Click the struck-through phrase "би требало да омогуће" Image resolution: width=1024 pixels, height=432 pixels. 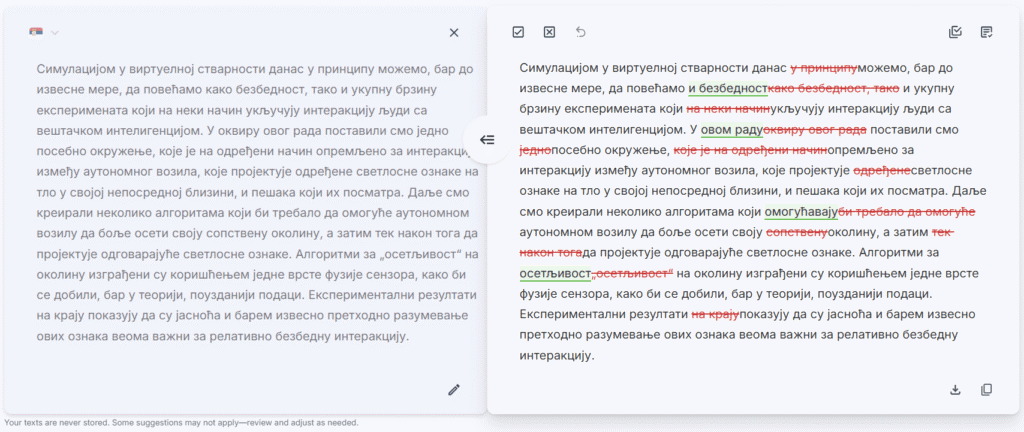point(906,211)
